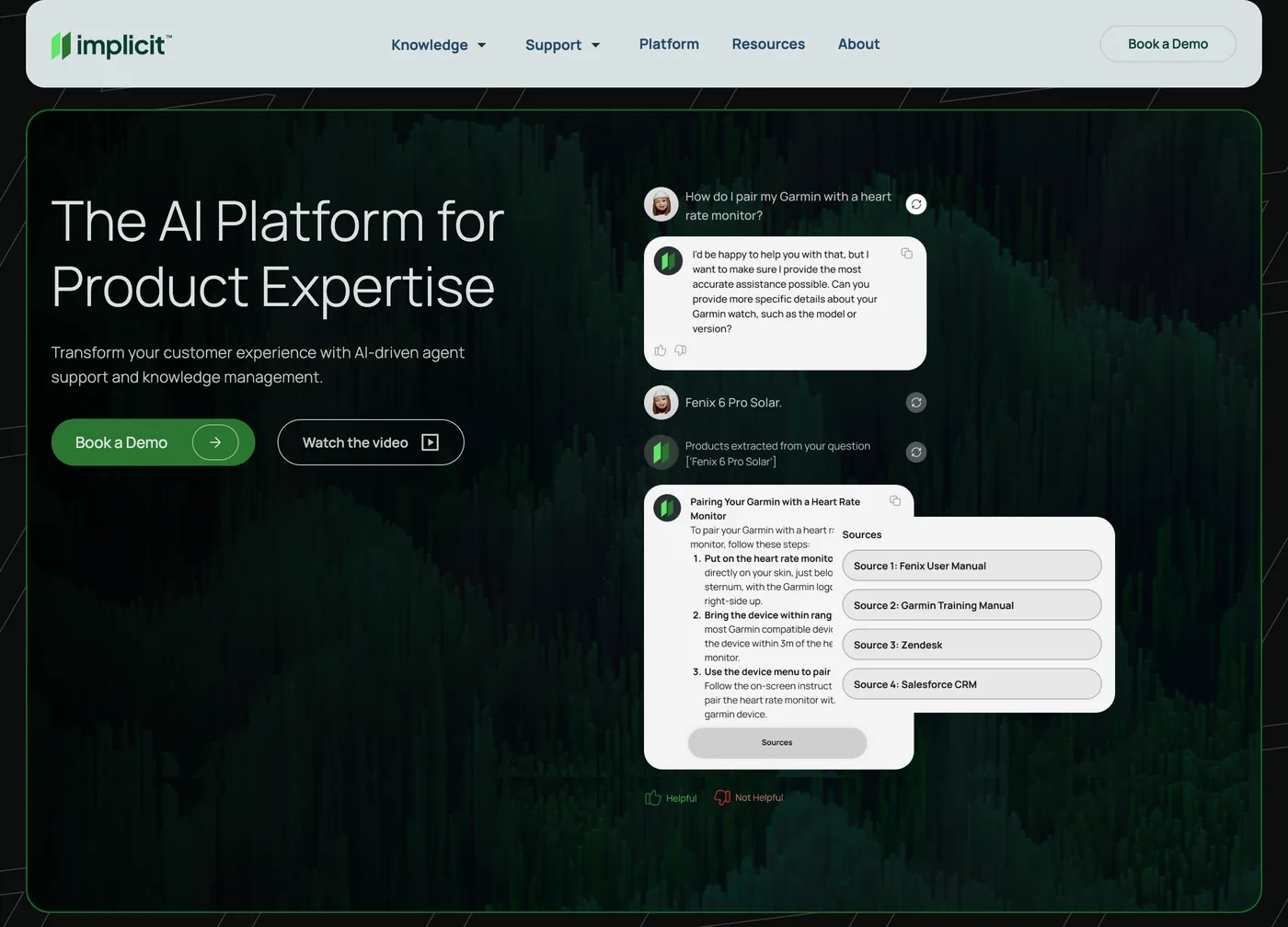Click the gray Sources button below the answer
The height and width of the screenshot is (927, 1288).
[777, 743]
